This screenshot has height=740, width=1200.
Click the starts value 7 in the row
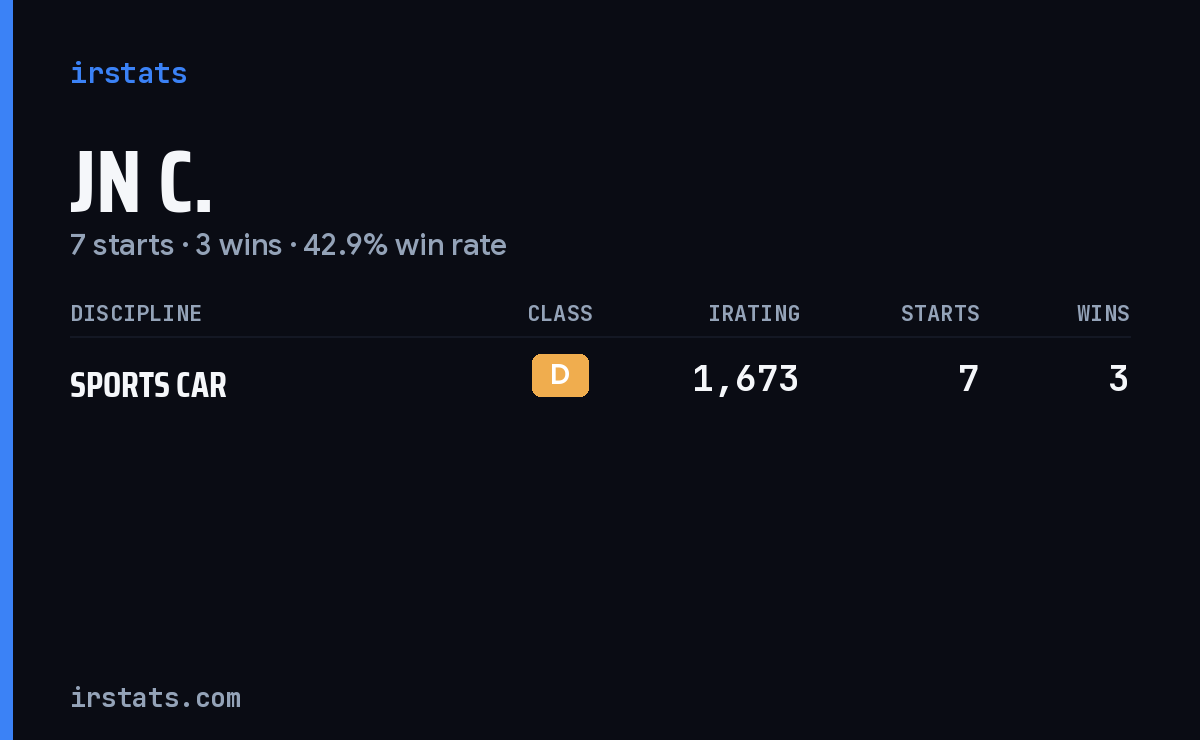tap(968, 379)
